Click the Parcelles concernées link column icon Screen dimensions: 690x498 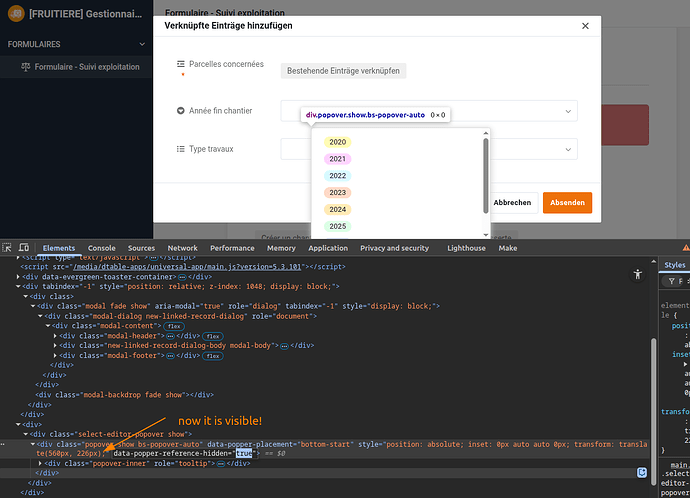(181, 64)
